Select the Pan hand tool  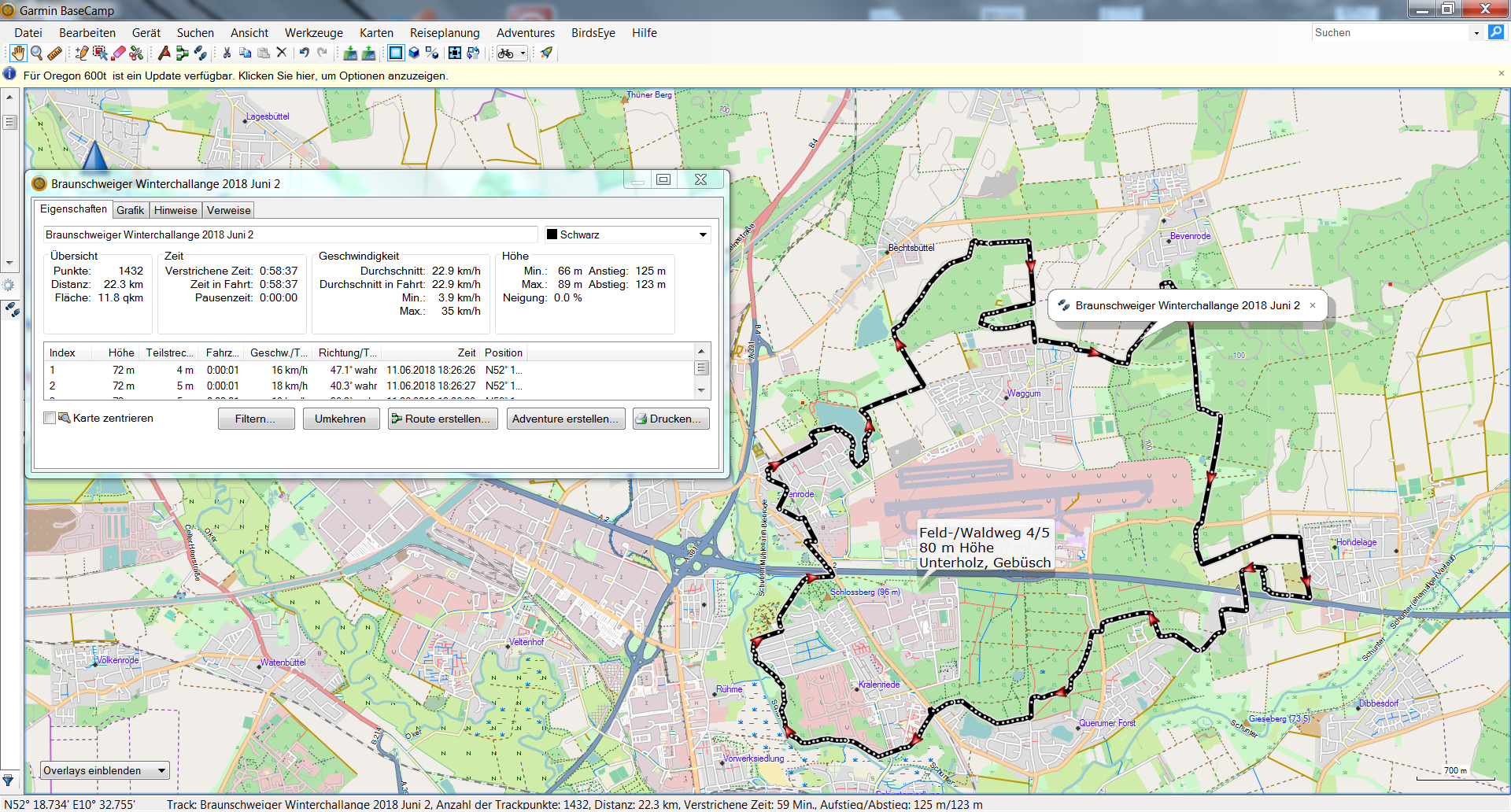[x=17, y=54]
